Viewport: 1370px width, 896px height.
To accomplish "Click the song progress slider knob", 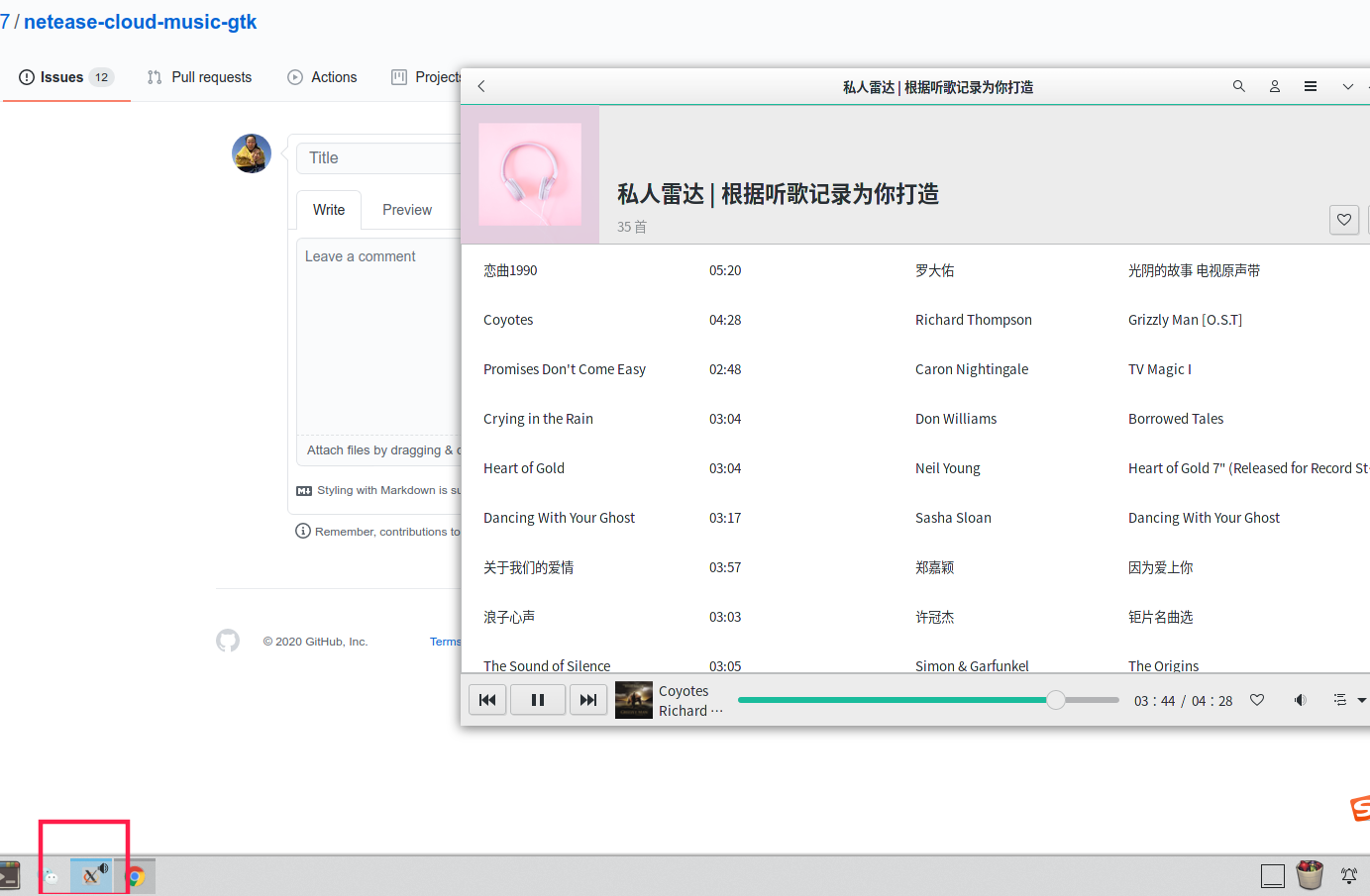I will pos(1056,700).
